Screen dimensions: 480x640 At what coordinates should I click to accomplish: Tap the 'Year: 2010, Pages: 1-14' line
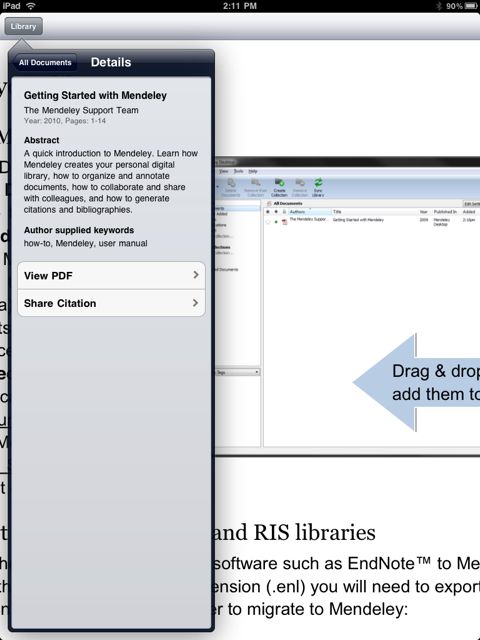click(x=65, y=121)
